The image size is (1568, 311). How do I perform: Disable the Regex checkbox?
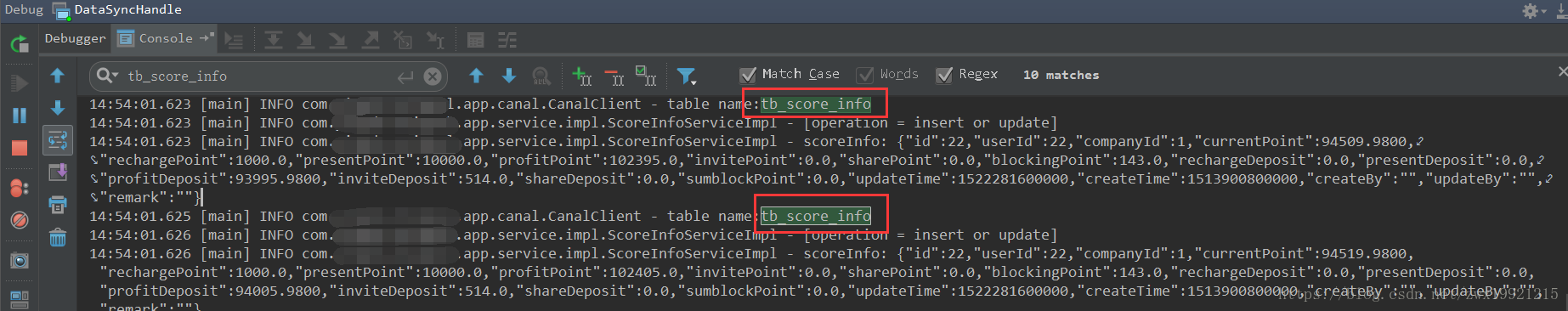(966, 75)
